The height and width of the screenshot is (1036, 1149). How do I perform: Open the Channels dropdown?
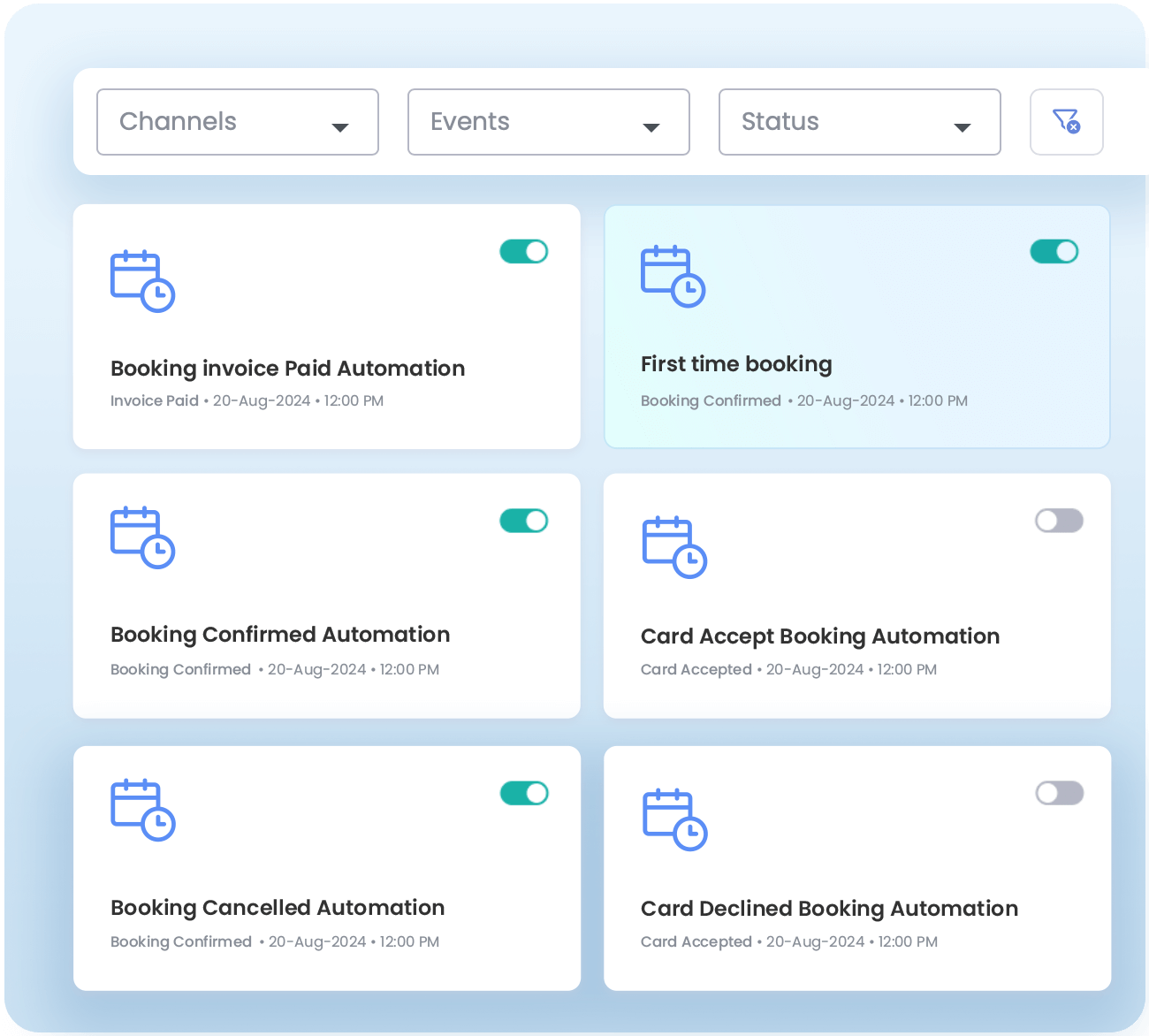[x=237, y=122]
